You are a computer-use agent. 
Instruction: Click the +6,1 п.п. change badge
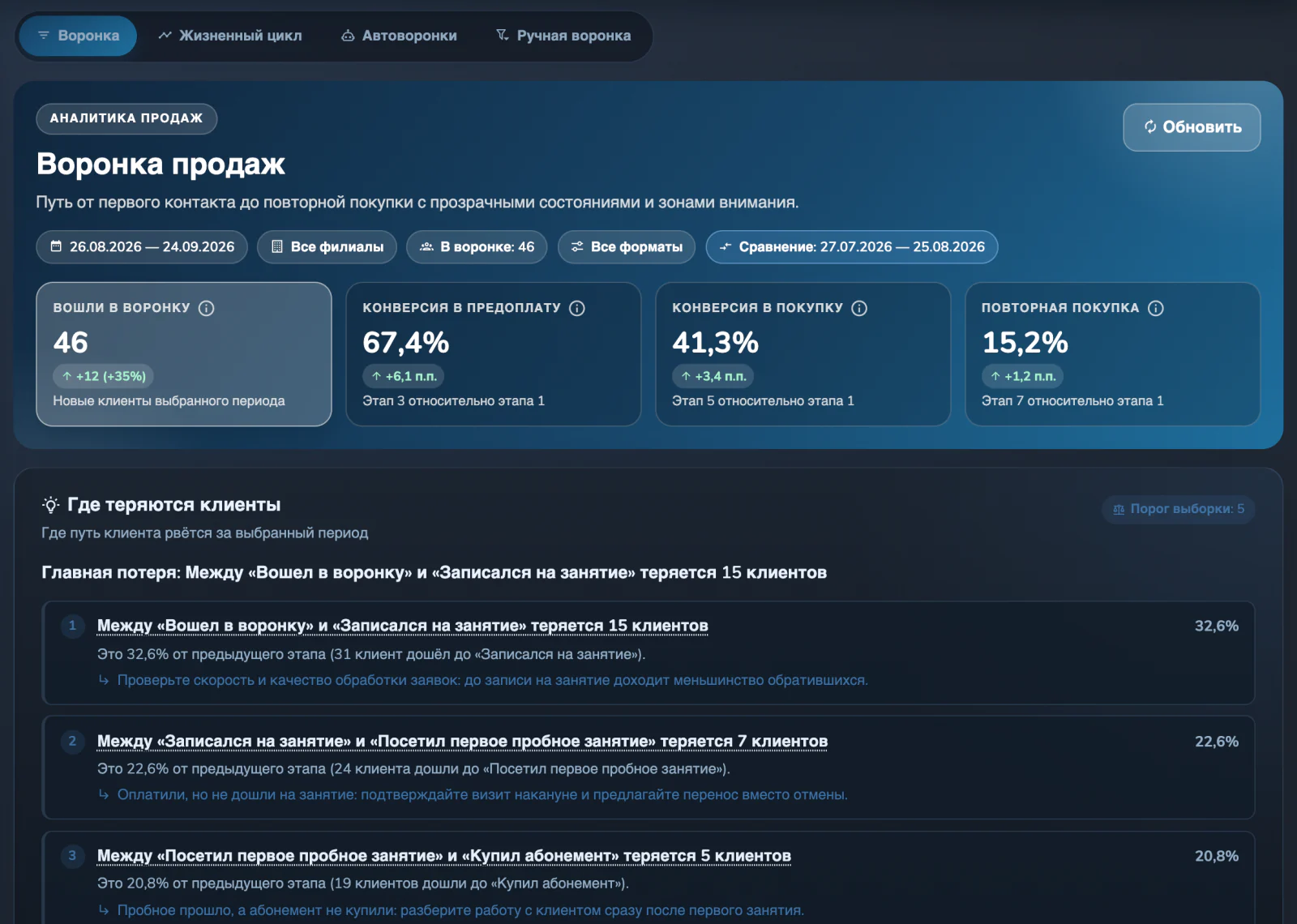click(404, 376)
